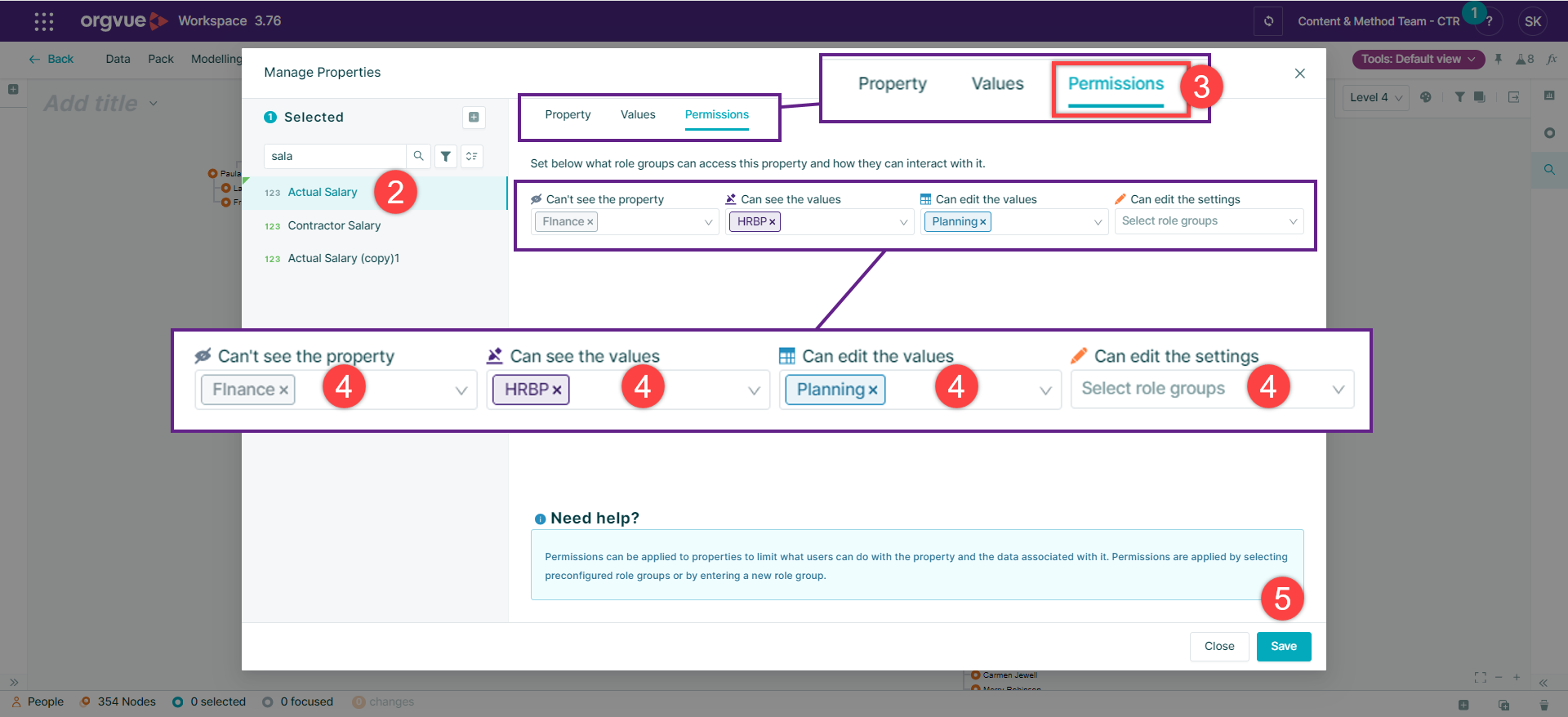
Task: Open the Select role groups dropdown
Action: coord(1209,221)
